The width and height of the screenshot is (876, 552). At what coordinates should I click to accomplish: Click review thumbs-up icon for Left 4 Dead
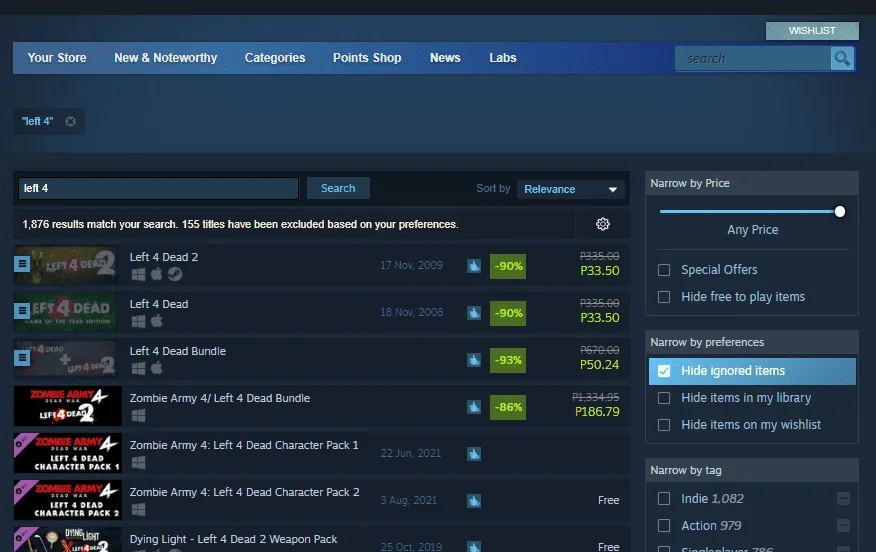(x=474, y=313)
